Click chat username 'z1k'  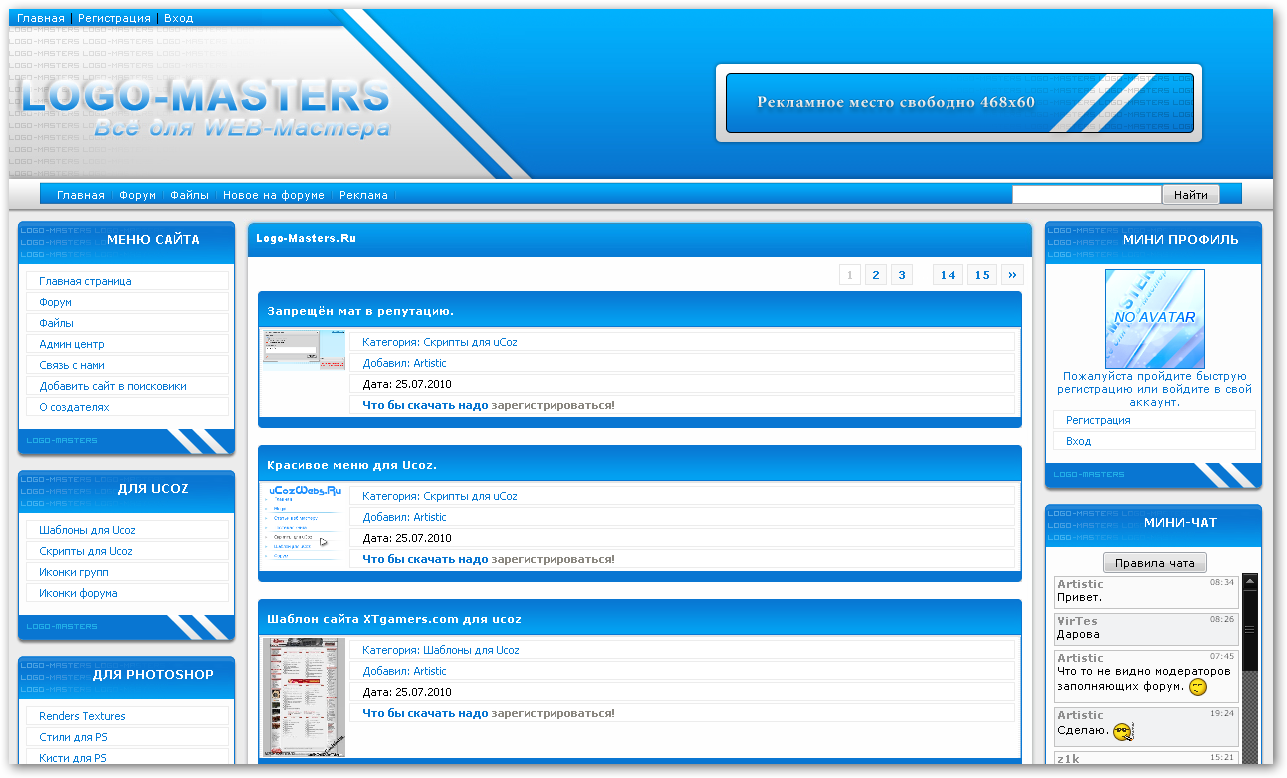pos(1068,759)
